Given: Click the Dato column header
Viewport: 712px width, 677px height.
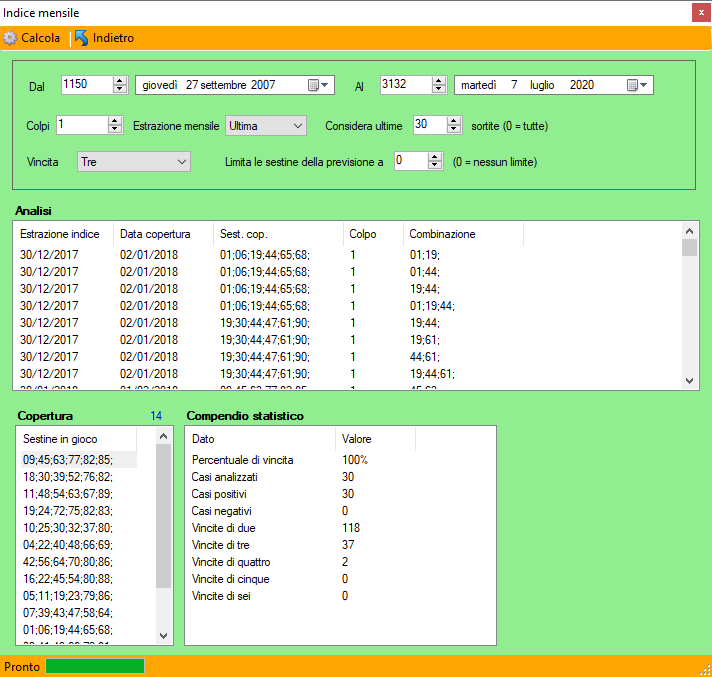Looking at the screenshot, I should coord(260,439).
